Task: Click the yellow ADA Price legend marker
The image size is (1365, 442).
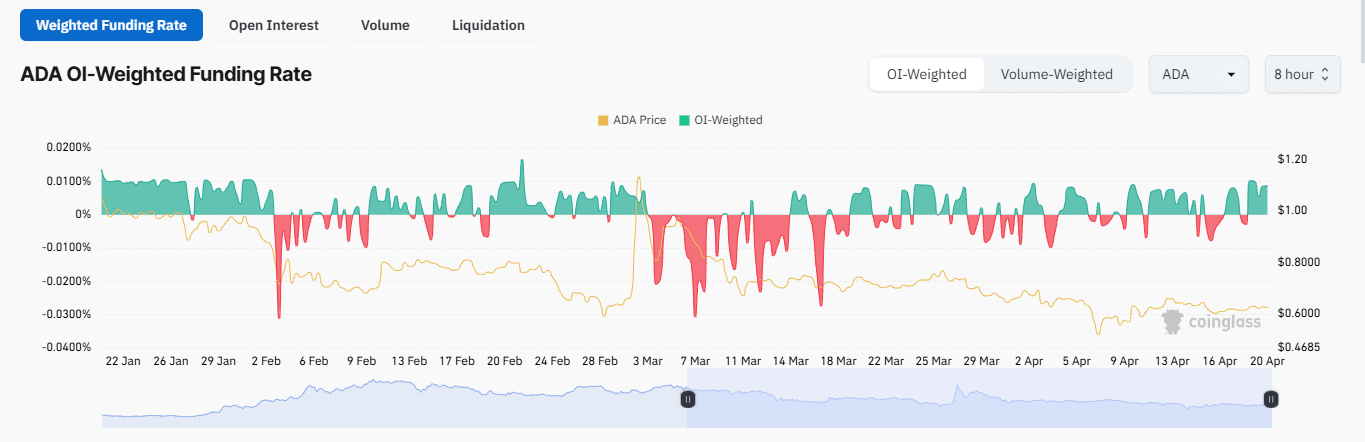Action: (x=602, y=120)
